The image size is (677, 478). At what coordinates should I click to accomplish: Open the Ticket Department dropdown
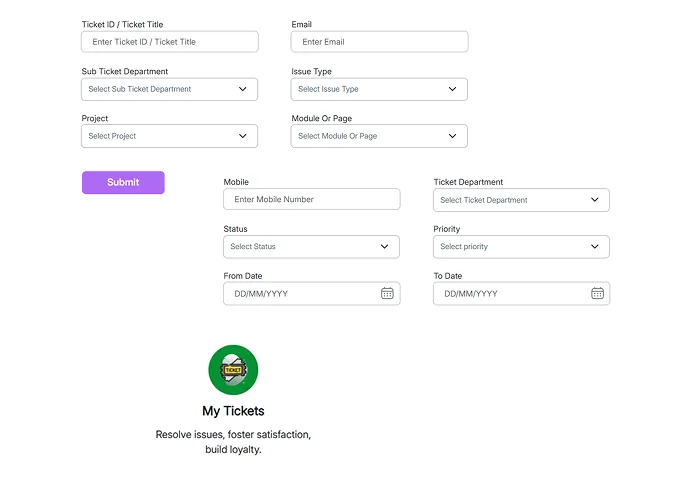tap(521, 200)
